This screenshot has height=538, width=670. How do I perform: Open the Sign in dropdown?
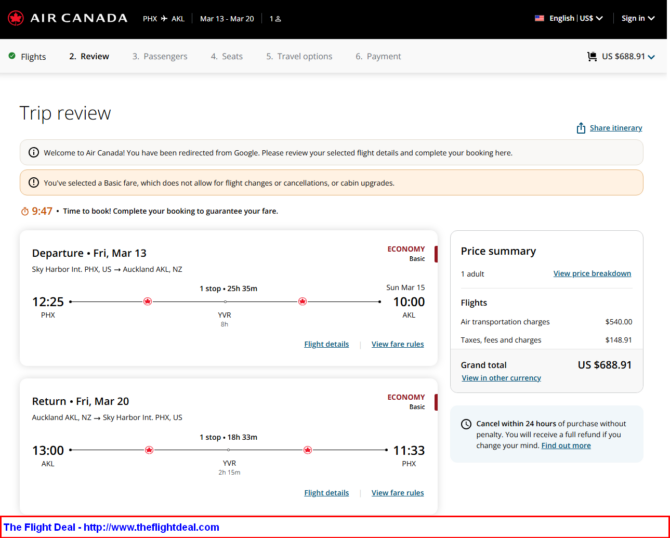tap(638, 18)
